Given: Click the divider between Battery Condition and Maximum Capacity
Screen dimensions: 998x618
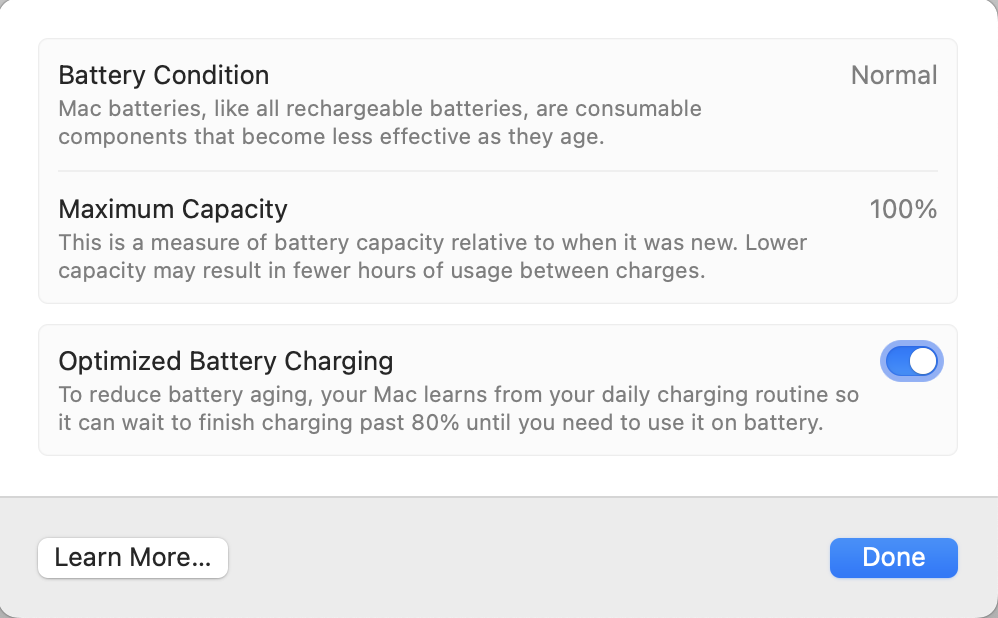Looking at the screenshot, I should [498, 171].
